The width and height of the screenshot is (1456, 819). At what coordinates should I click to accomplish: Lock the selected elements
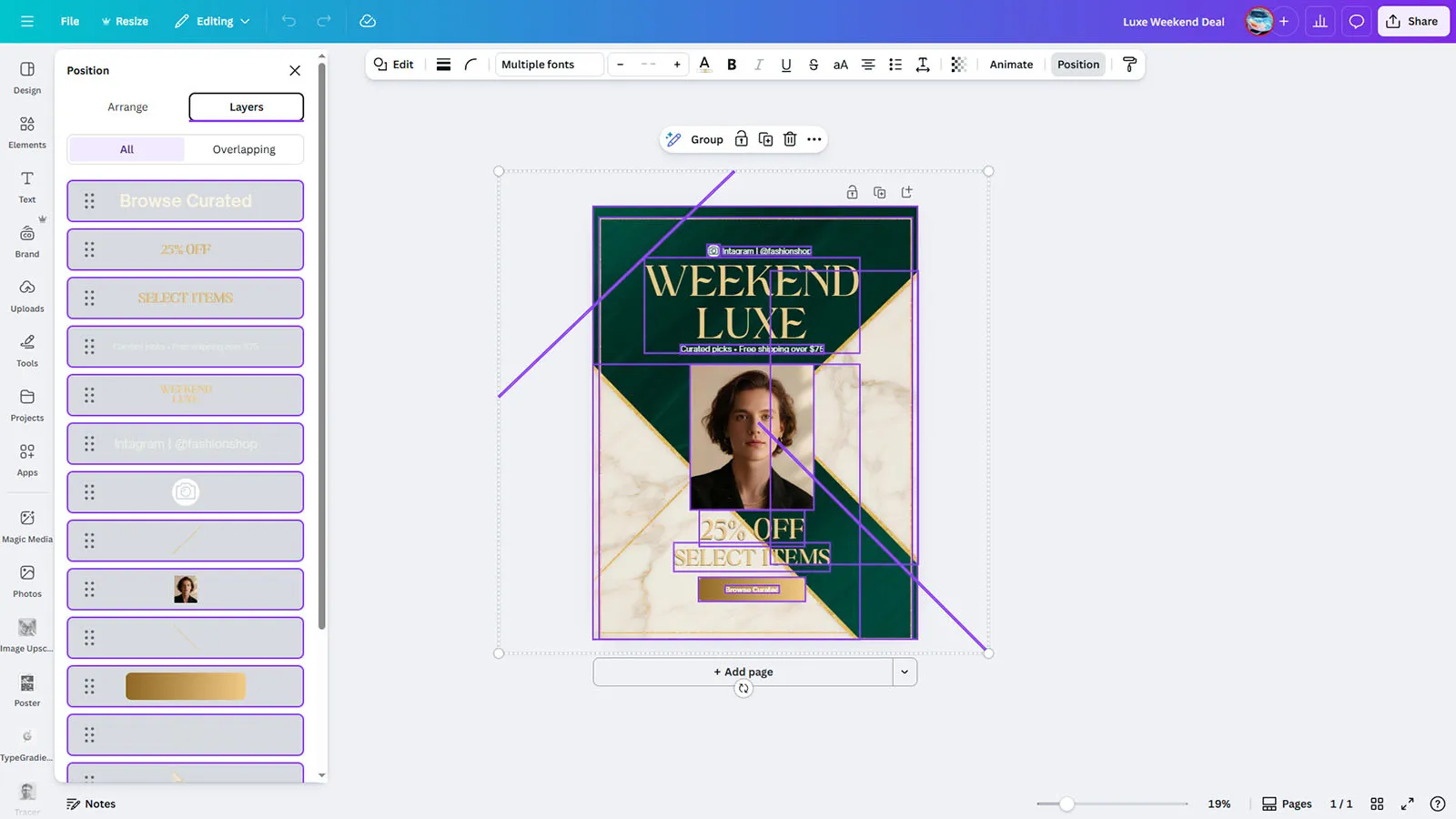click(742, 139)
